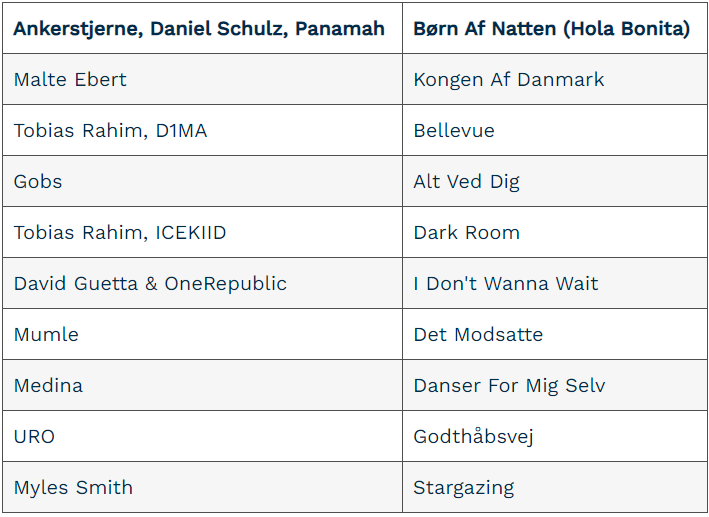This screenshot has width=709, height=517.
Task: Select David Guetta & OneRepublic cell
Action: point(202,284)
